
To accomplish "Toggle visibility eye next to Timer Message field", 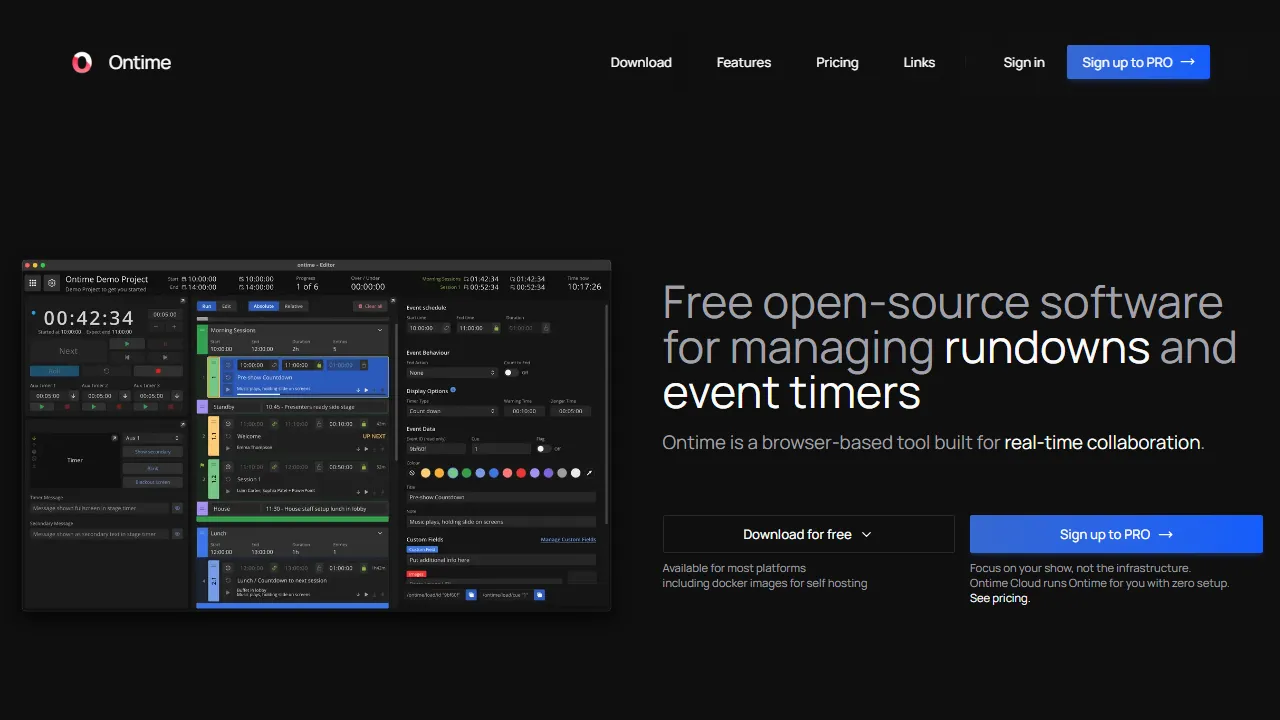I will tap(177, 508).
